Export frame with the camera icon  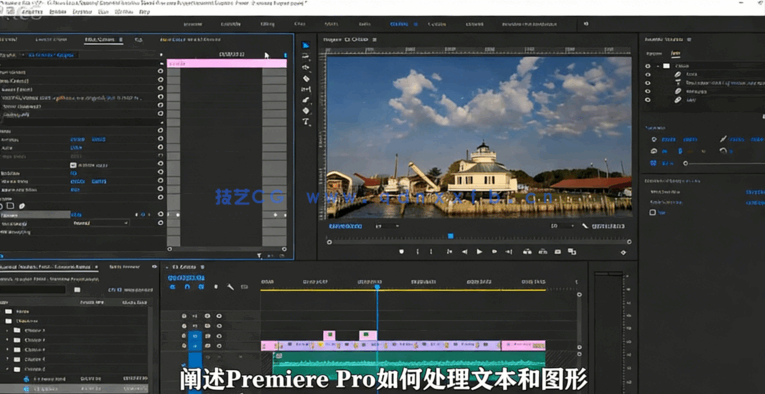(x=558, y=252)
